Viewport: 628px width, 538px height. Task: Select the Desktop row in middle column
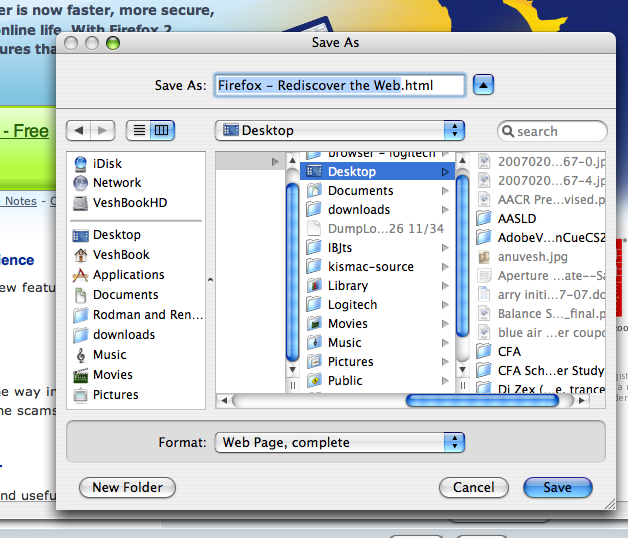pyautogui.click(x=377, y=171)
